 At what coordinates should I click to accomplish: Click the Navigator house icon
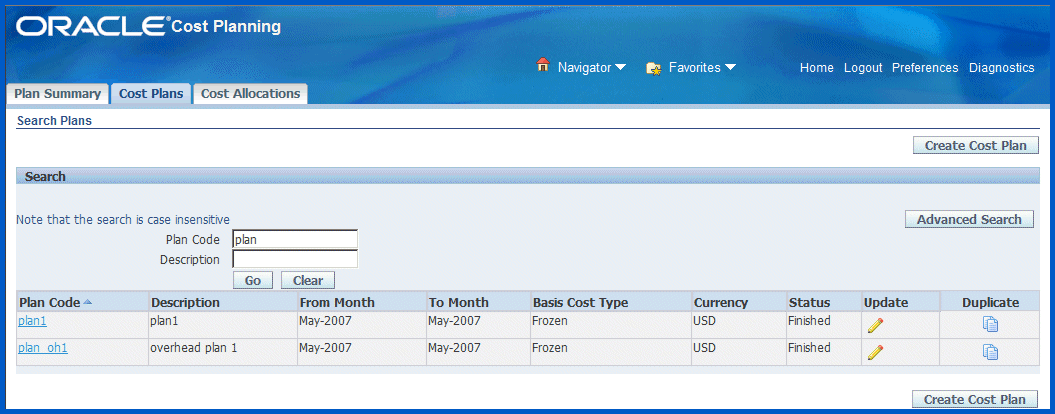(x=543, y=65)
